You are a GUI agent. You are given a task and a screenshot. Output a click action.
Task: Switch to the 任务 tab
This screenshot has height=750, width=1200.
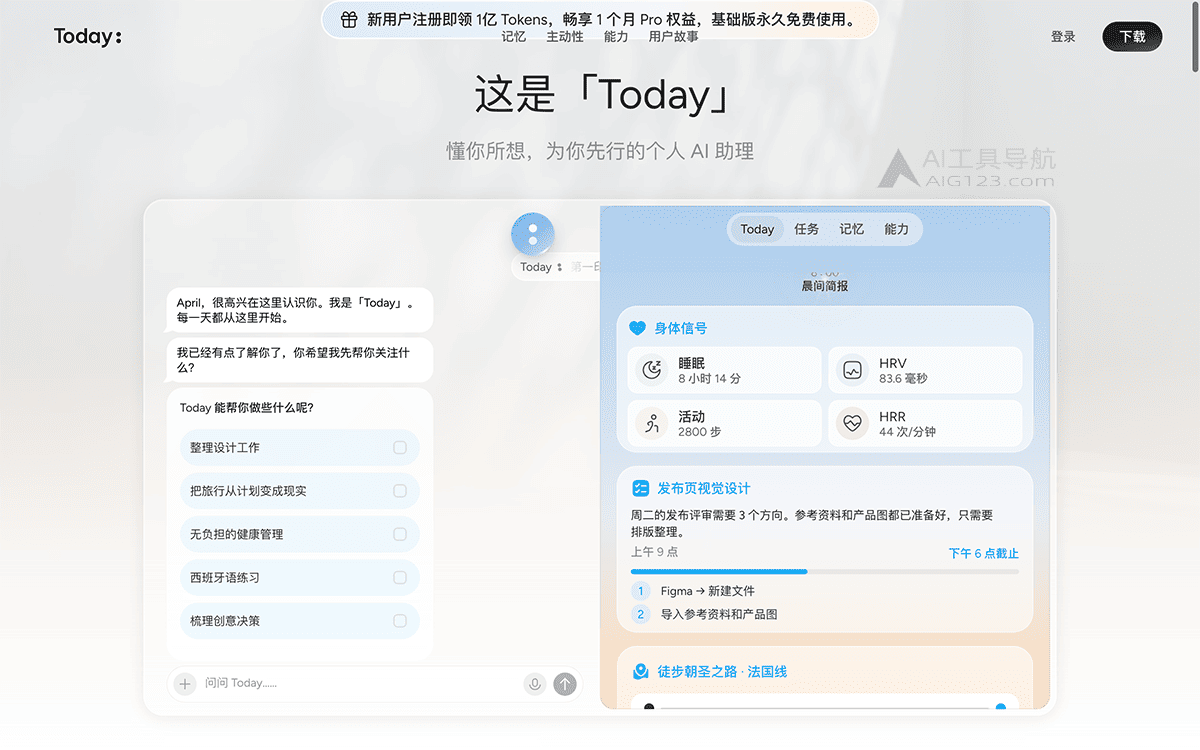[806, 229]
